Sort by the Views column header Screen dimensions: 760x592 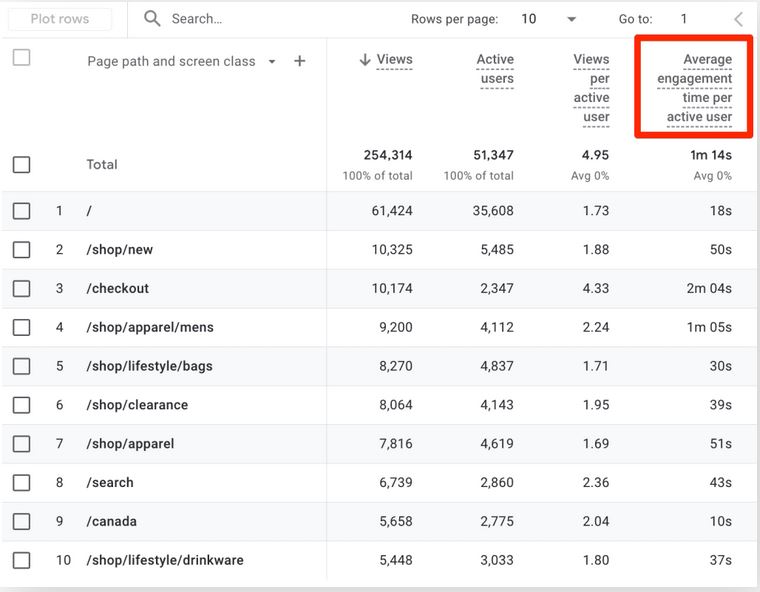click(395, 60)
